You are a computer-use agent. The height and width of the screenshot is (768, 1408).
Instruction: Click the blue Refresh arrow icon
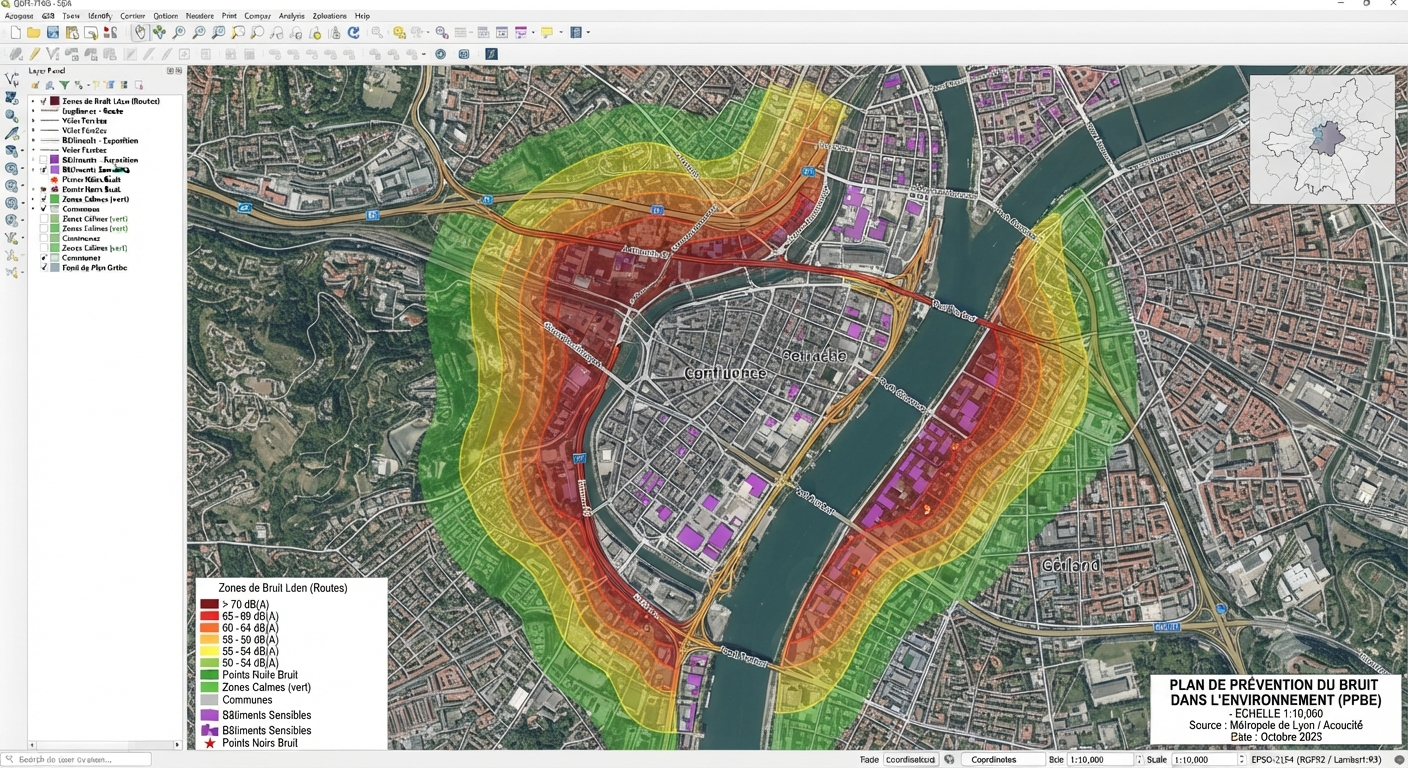pos(354,33)
